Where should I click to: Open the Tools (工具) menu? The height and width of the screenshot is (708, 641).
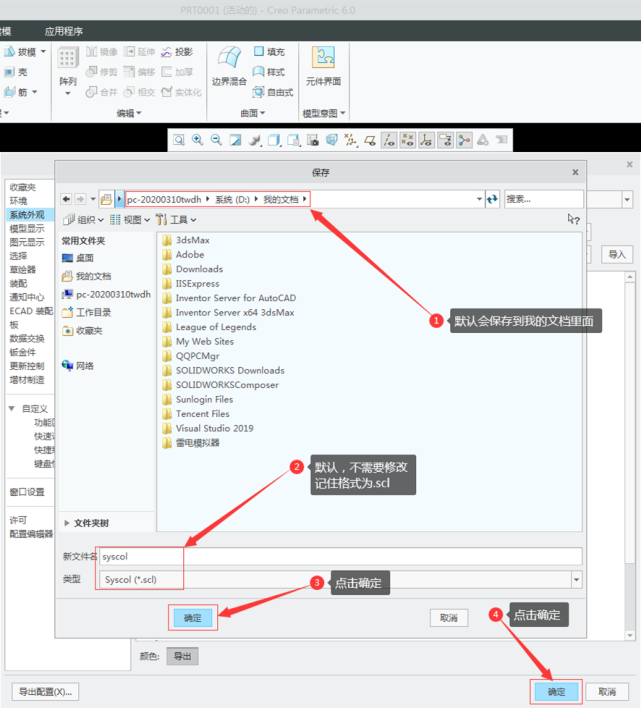[176, 220]
